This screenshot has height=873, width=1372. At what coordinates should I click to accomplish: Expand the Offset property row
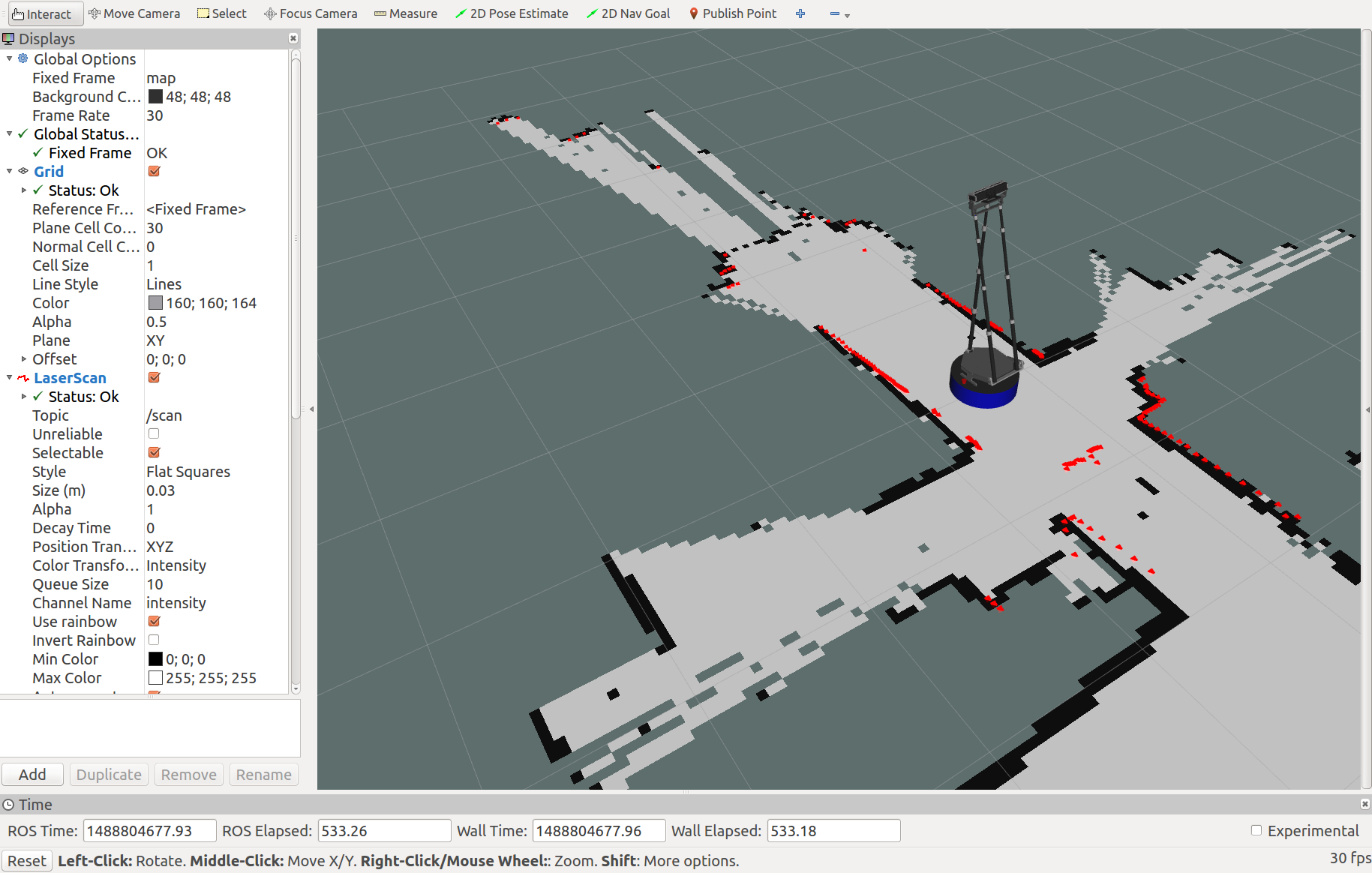[x=24, y=359]
